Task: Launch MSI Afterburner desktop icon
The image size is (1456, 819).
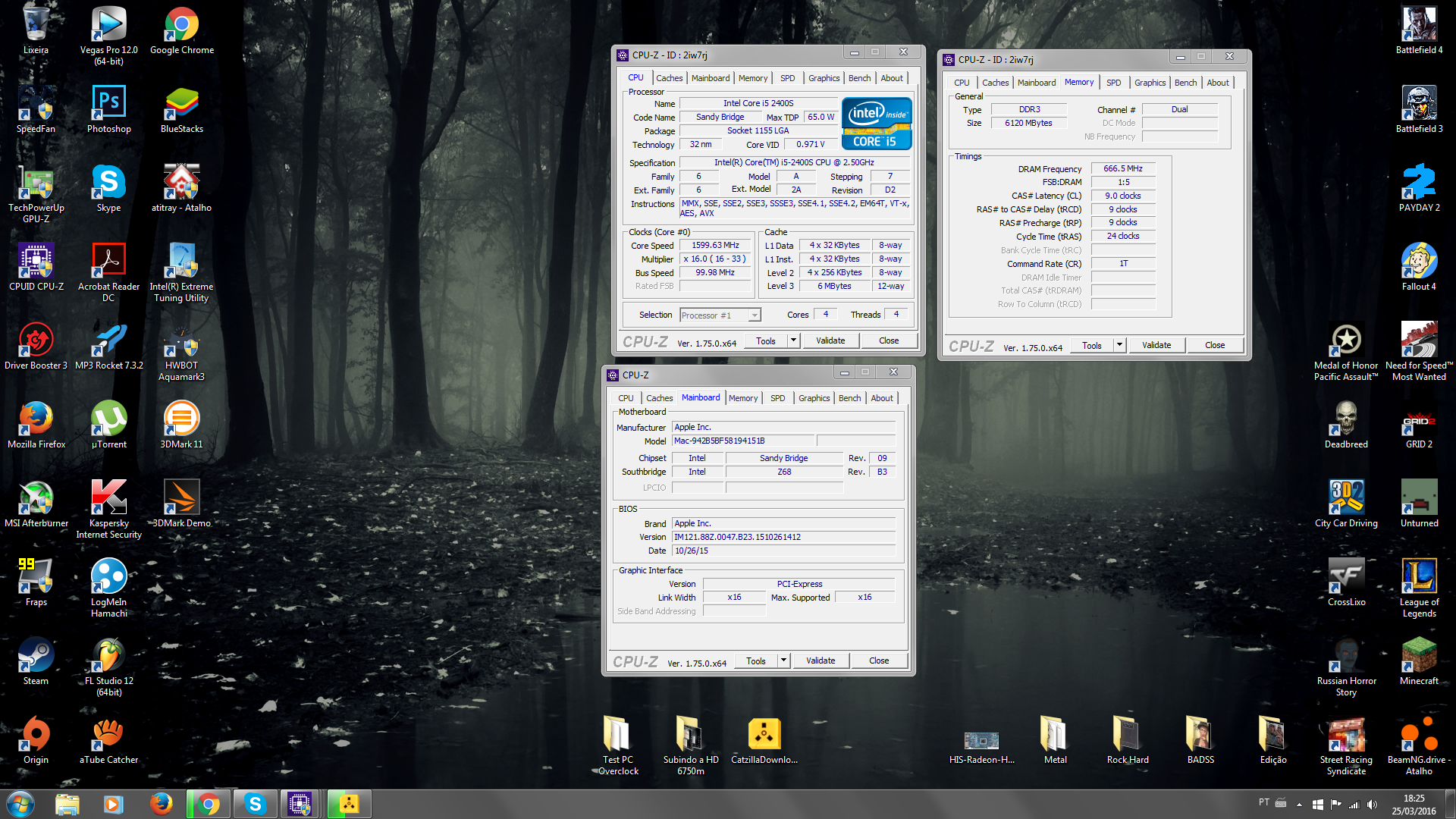Action: click(36, 504)
